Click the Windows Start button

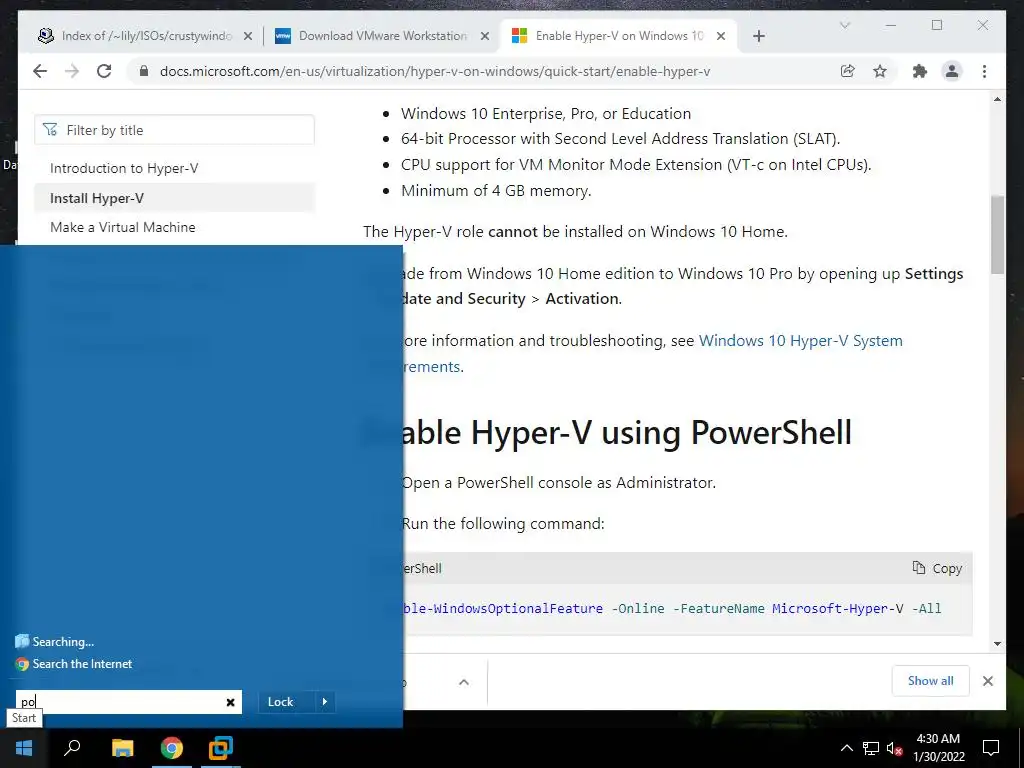point(24,747)
